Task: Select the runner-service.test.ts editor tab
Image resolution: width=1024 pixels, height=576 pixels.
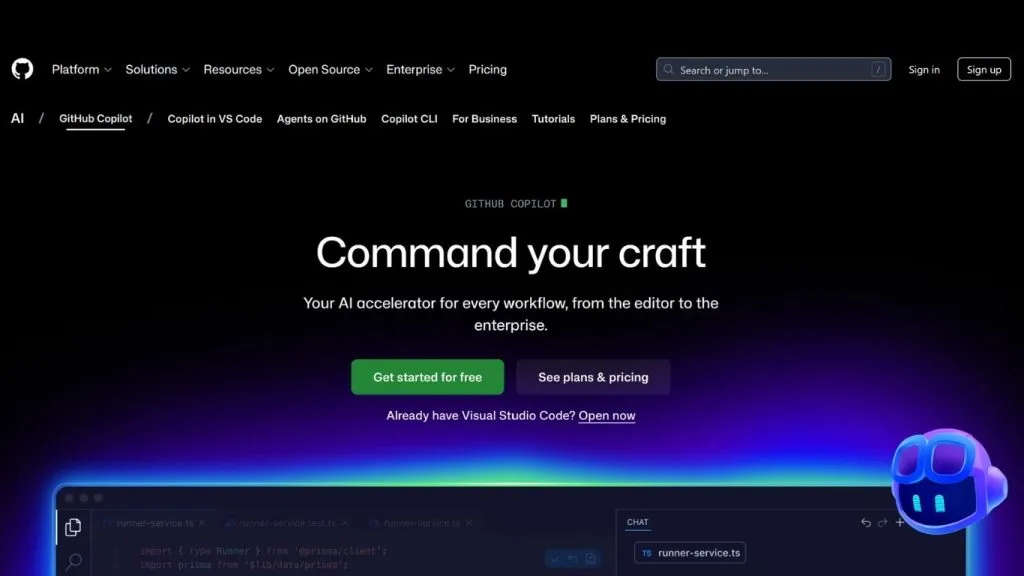Action: click(x=287, y=523)
